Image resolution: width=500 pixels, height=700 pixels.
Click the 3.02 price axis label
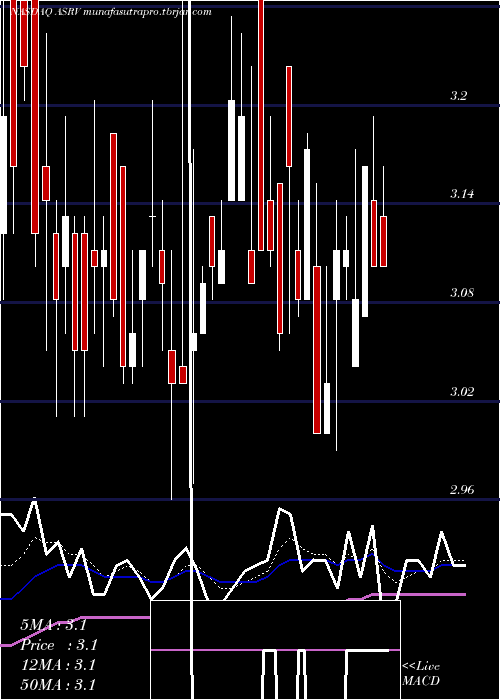click(461, 392)
